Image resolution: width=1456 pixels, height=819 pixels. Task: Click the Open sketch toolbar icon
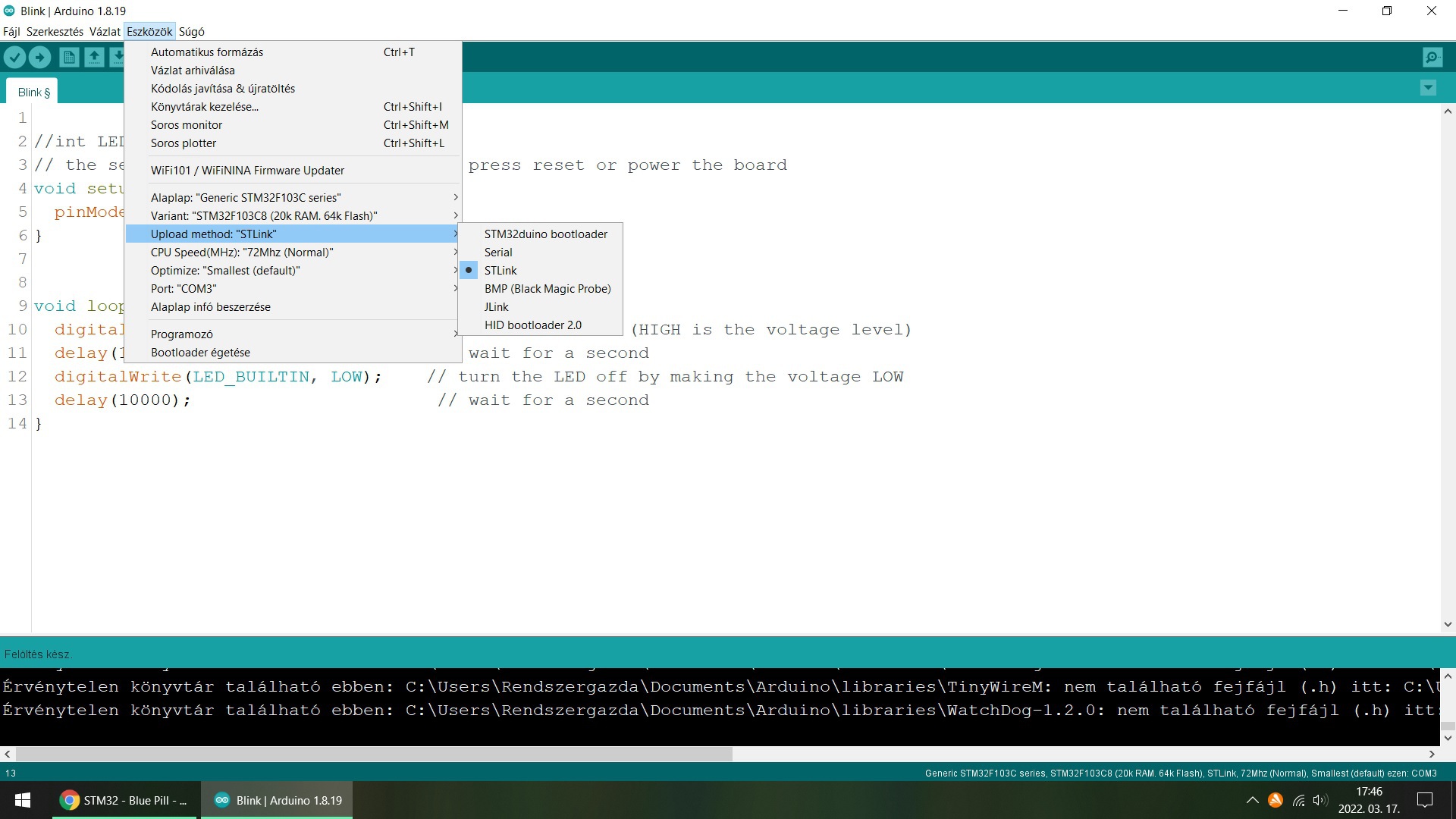94,57
